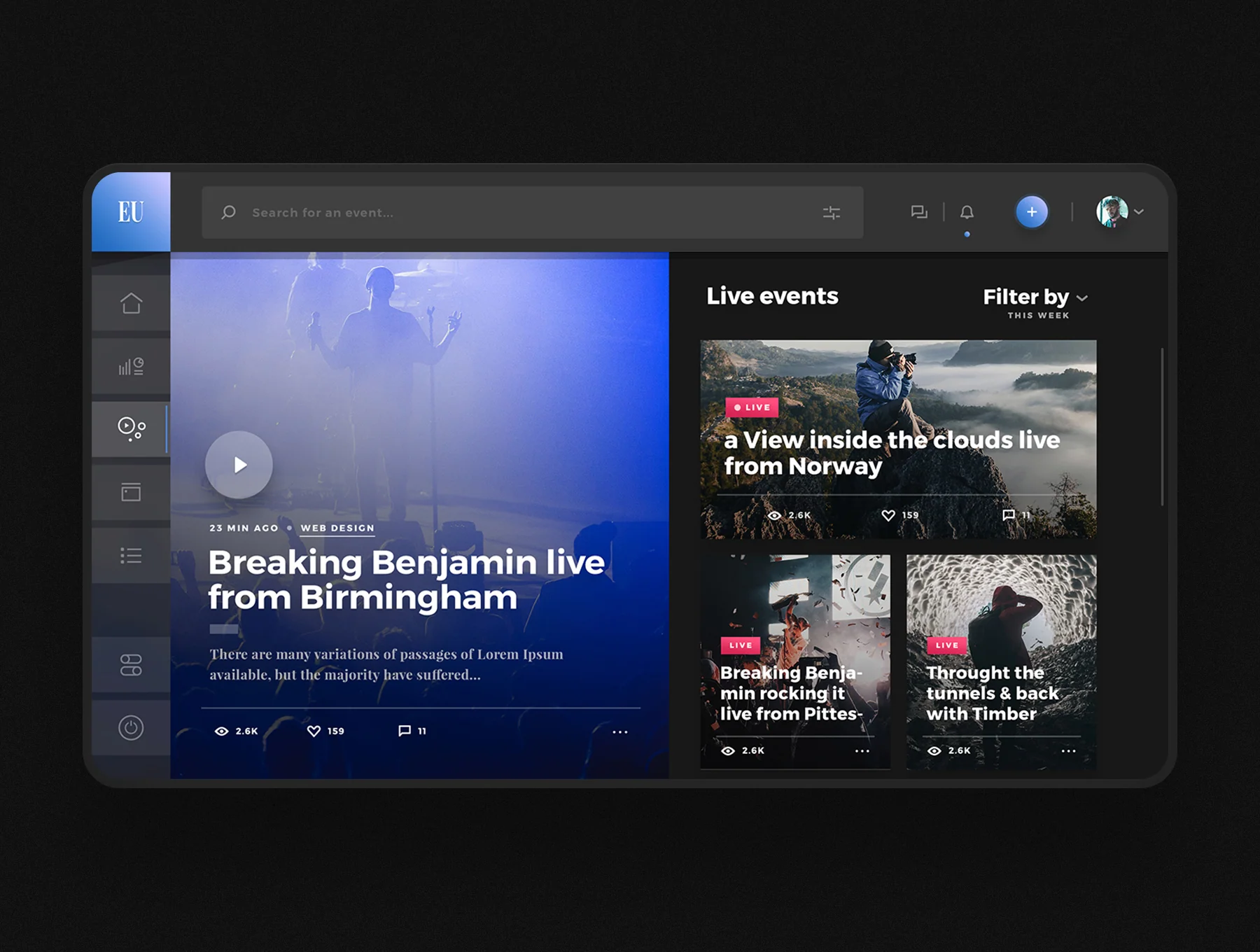Open the WEB DESIGN category link

337,528
